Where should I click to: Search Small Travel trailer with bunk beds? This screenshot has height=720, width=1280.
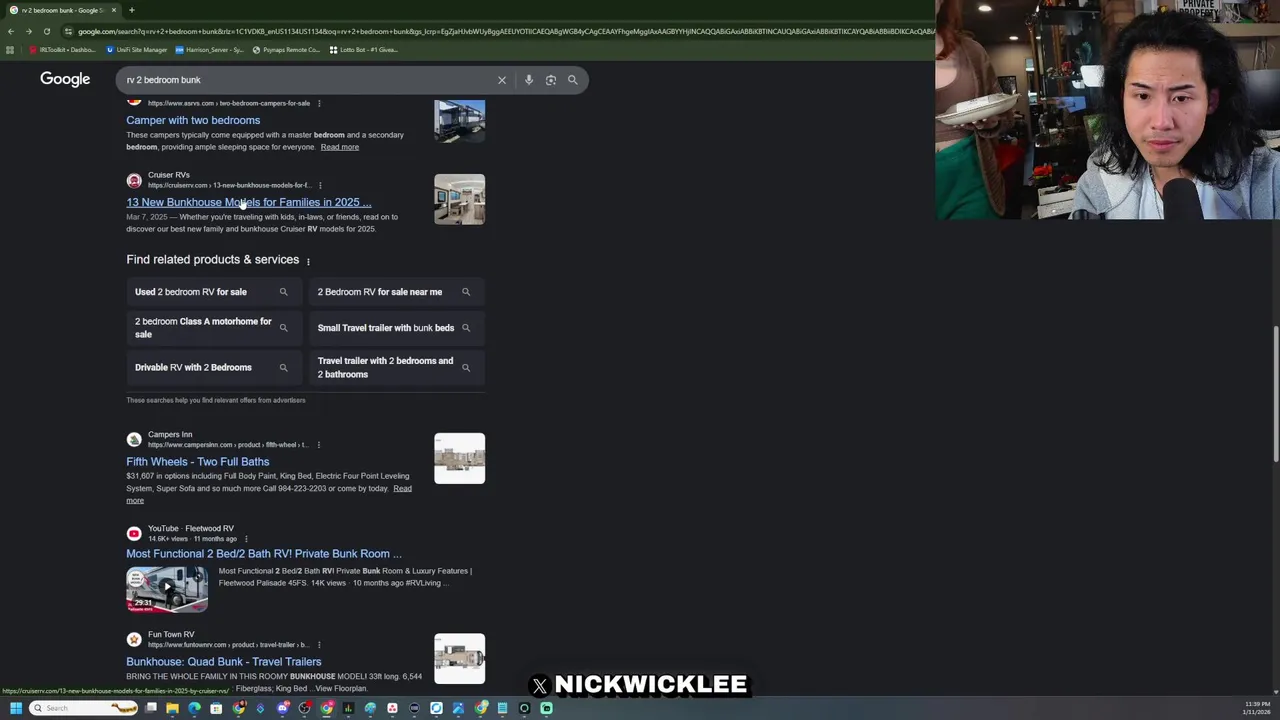tap(395, 328)
